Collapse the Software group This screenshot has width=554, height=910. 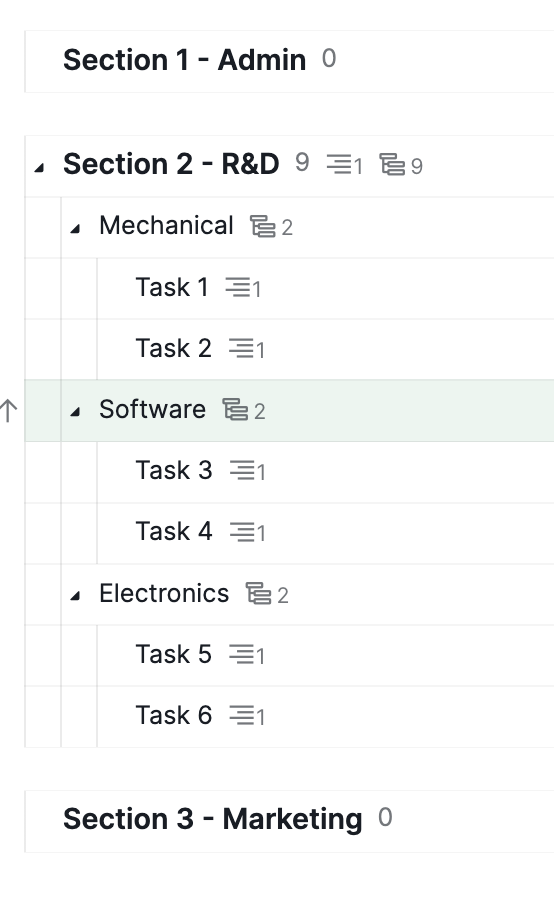(x=75, y=412)
